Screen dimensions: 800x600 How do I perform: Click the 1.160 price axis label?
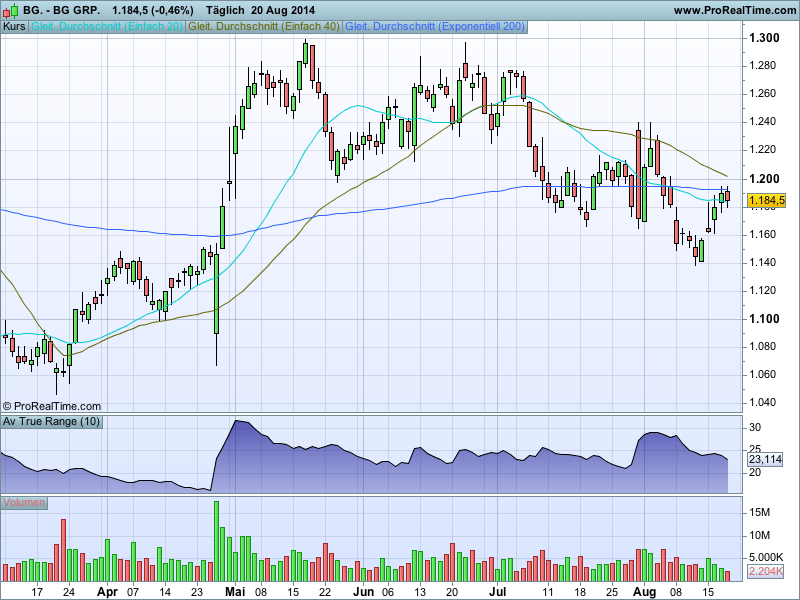click(762, 235)
